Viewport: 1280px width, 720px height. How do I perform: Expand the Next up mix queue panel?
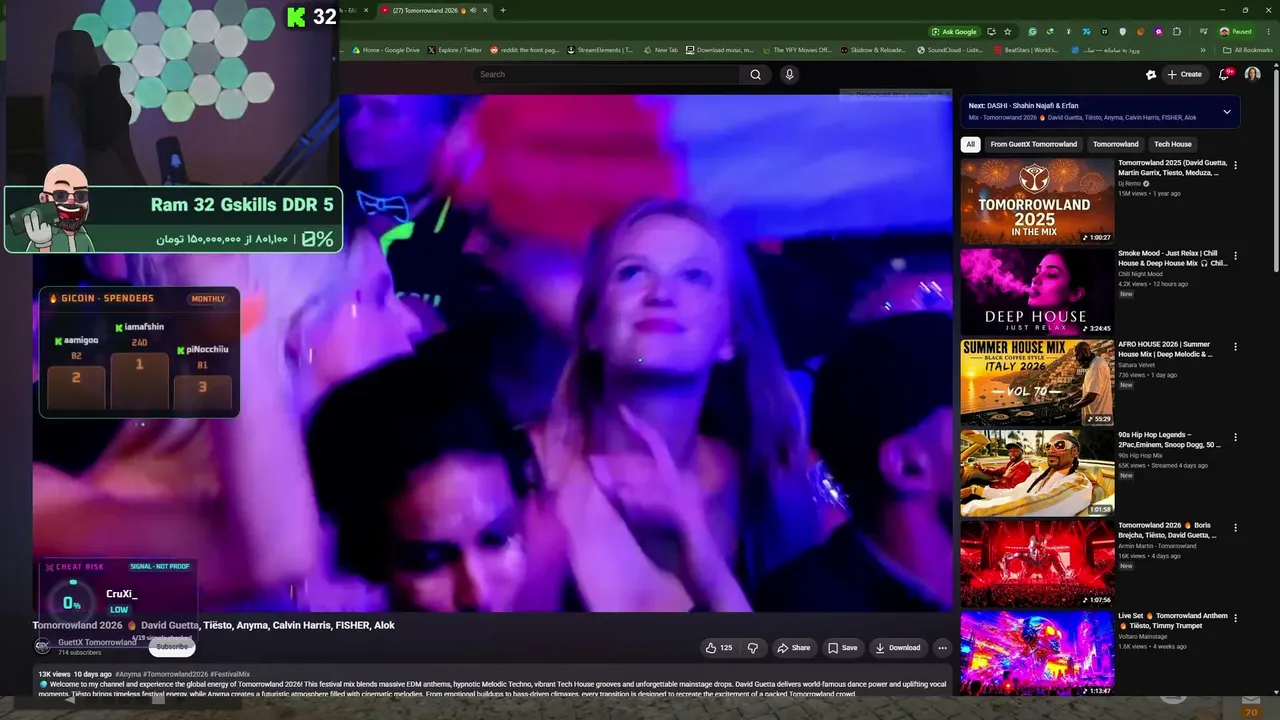[x=1227, y=112]
